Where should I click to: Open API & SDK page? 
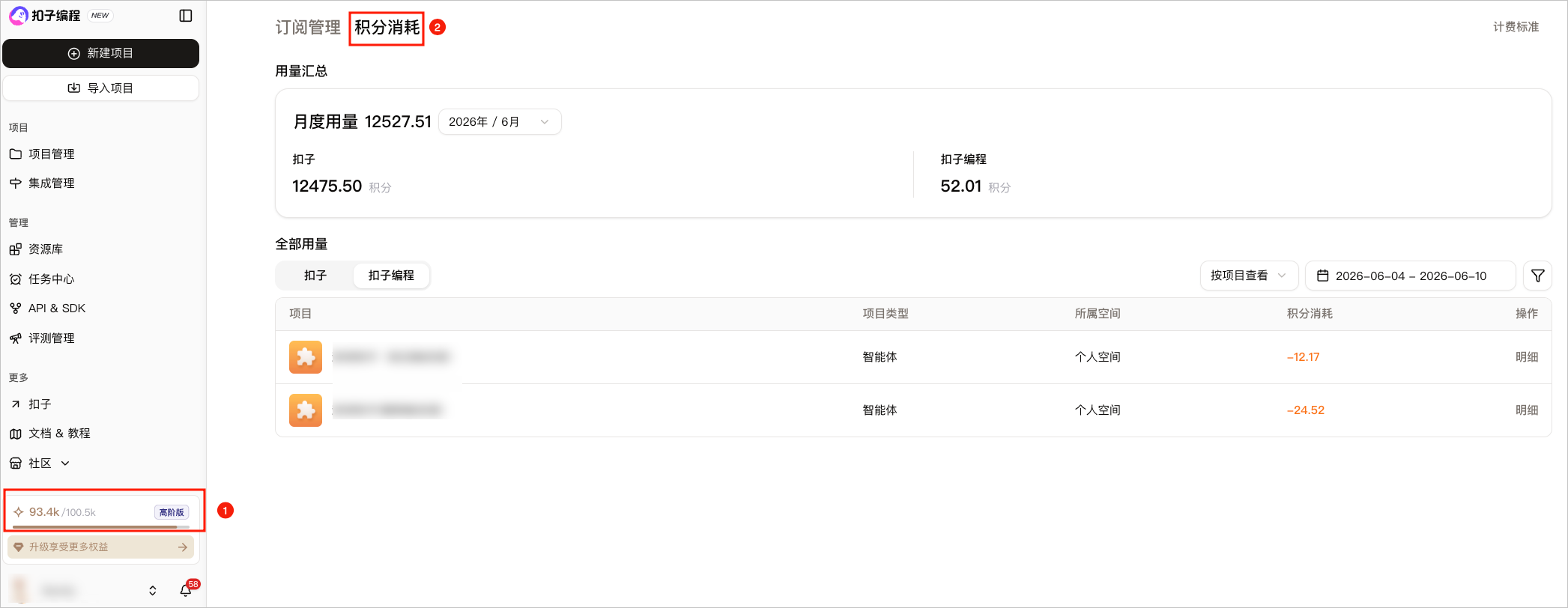coord(57,308)
